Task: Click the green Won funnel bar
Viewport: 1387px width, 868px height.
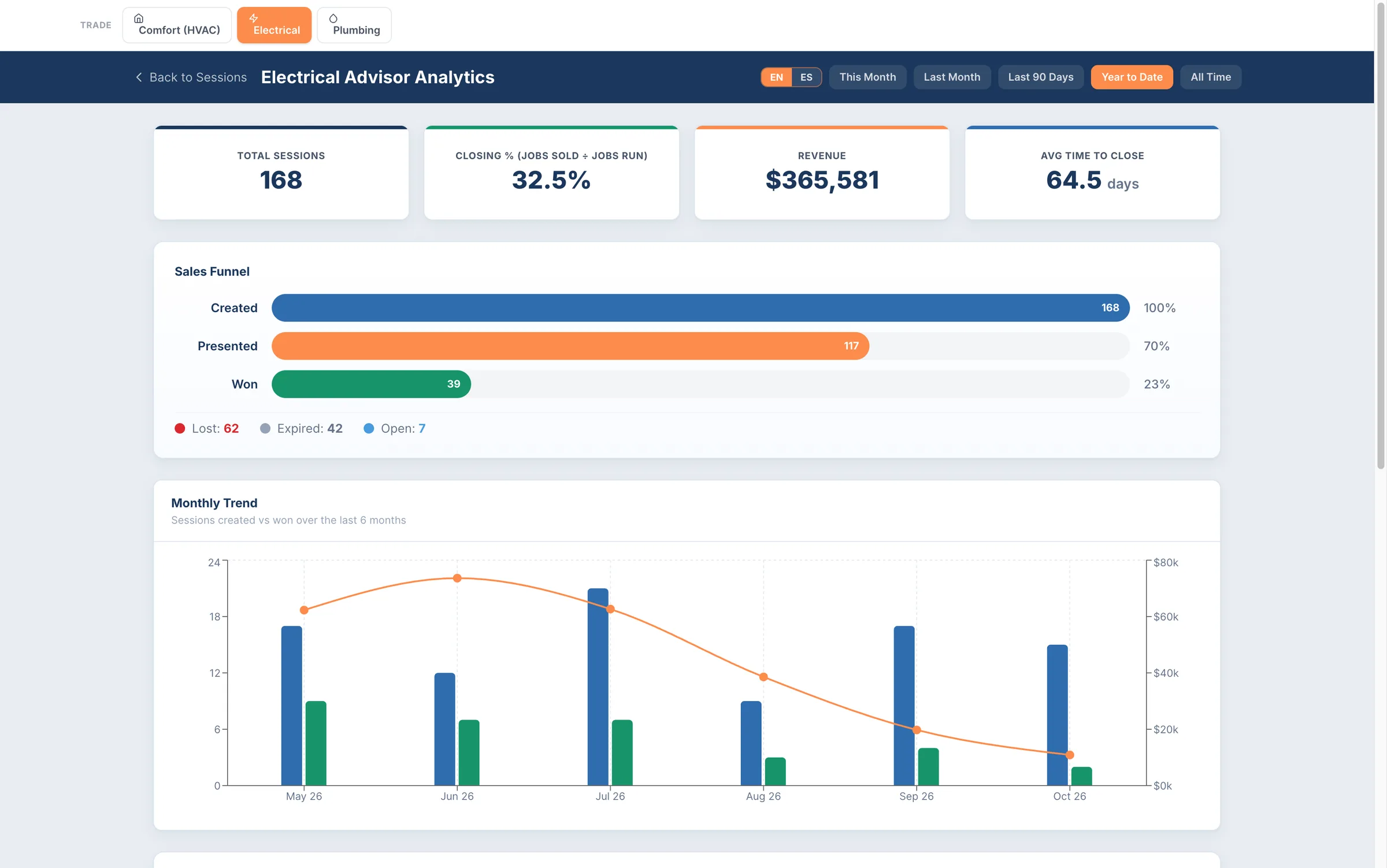Action: pyautogui.click(x=371, y=384)
